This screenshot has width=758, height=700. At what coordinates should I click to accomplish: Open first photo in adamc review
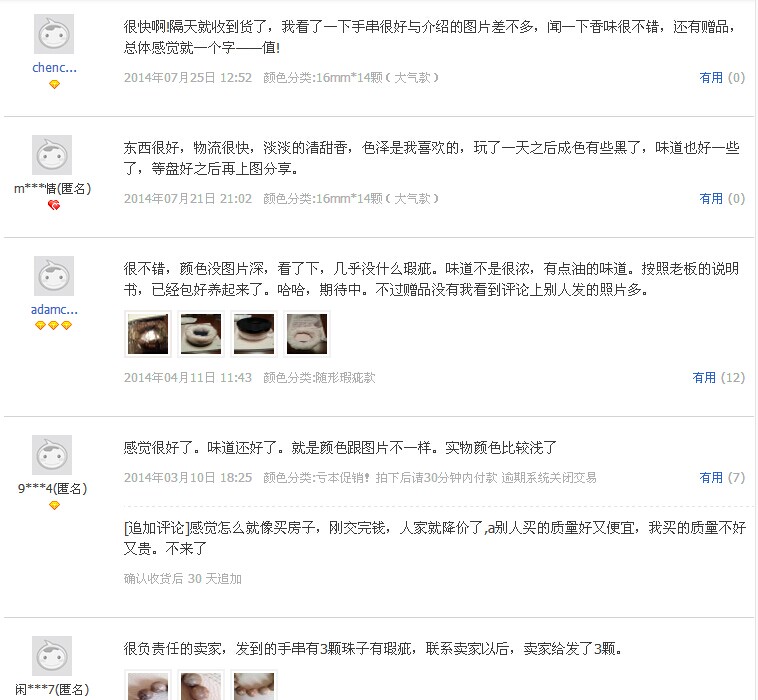point(148,334)
